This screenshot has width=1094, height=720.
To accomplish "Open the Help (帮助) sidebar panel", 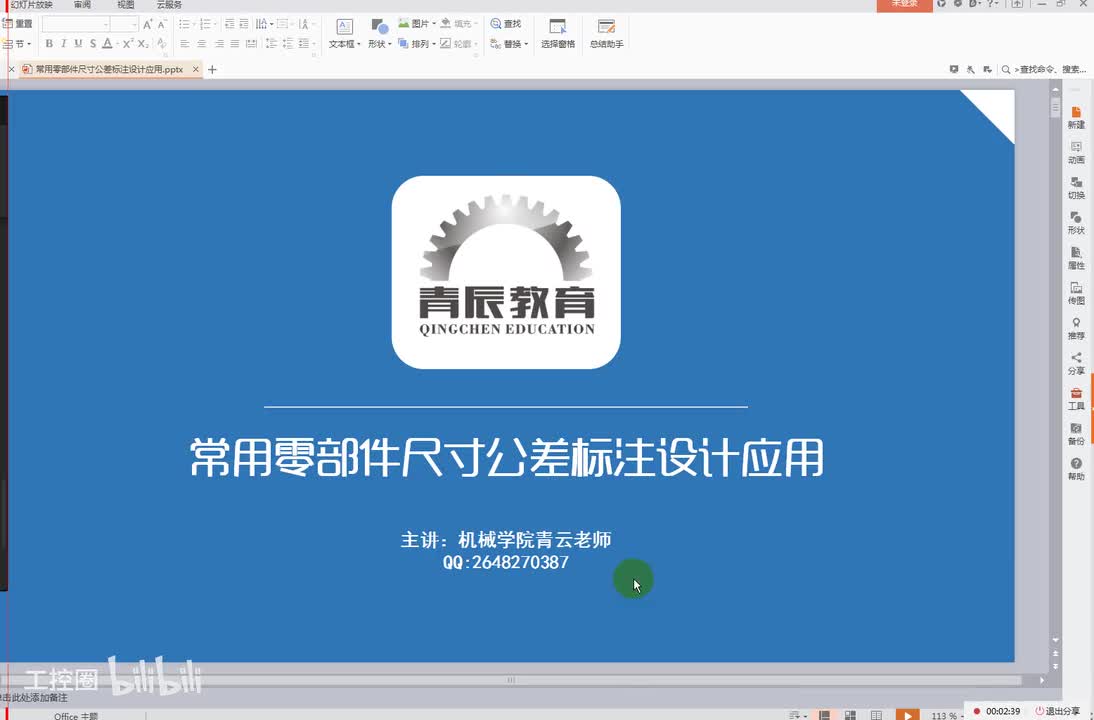I will pos(1076,469).
